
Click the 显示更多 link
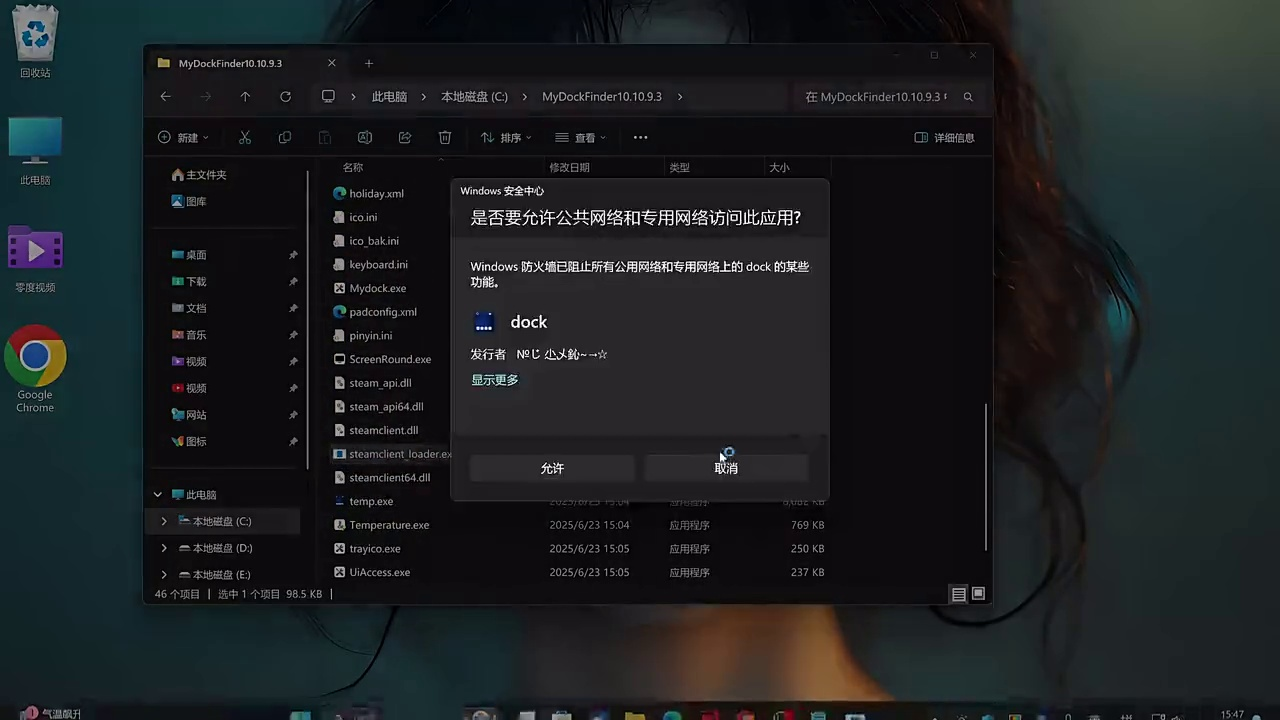pyautogui.click(x=495, y=380)
